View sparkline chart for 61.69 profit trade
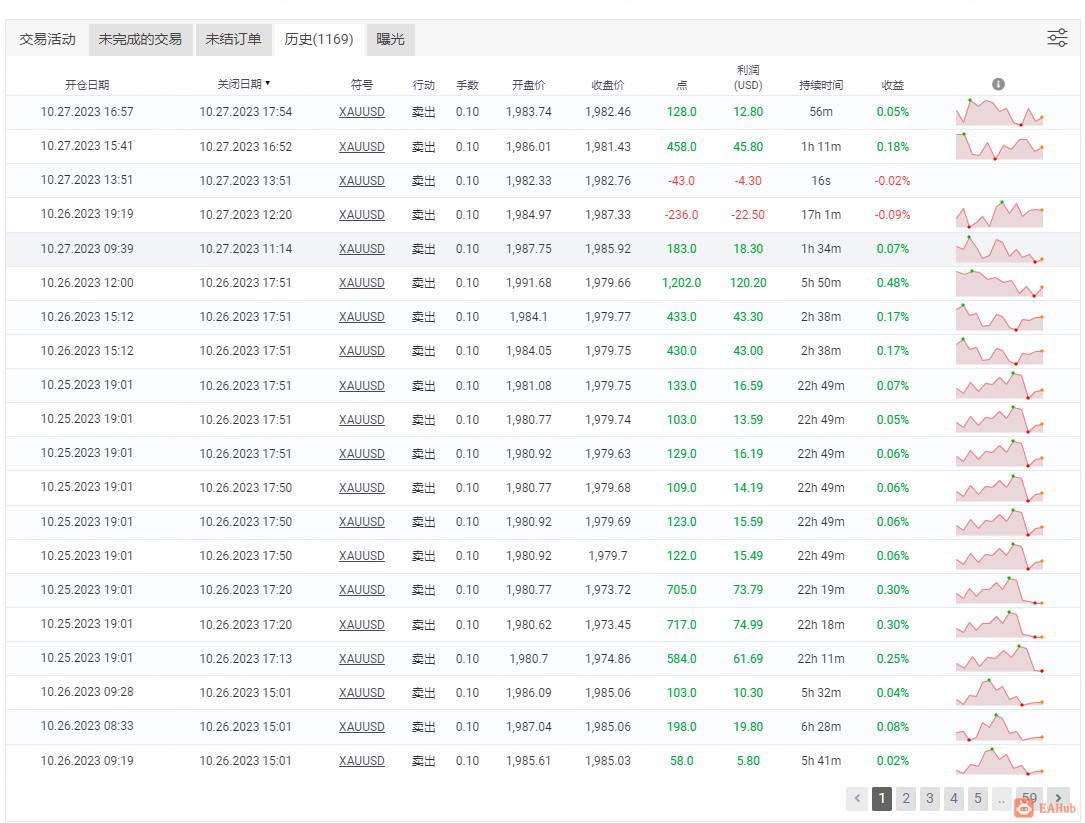Viewport: 1085px width, 823px height. (999, 658)
